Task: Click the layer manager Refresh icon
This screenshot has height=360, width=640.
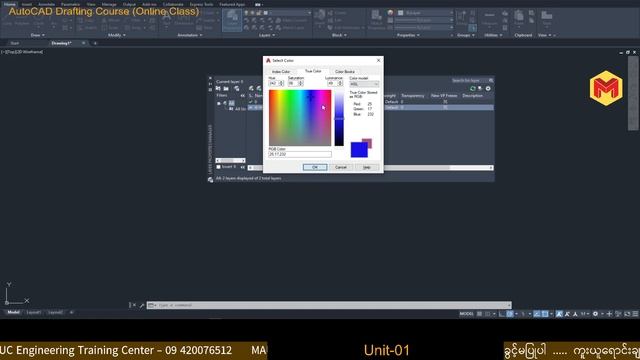Action: [x=473, y=88]
